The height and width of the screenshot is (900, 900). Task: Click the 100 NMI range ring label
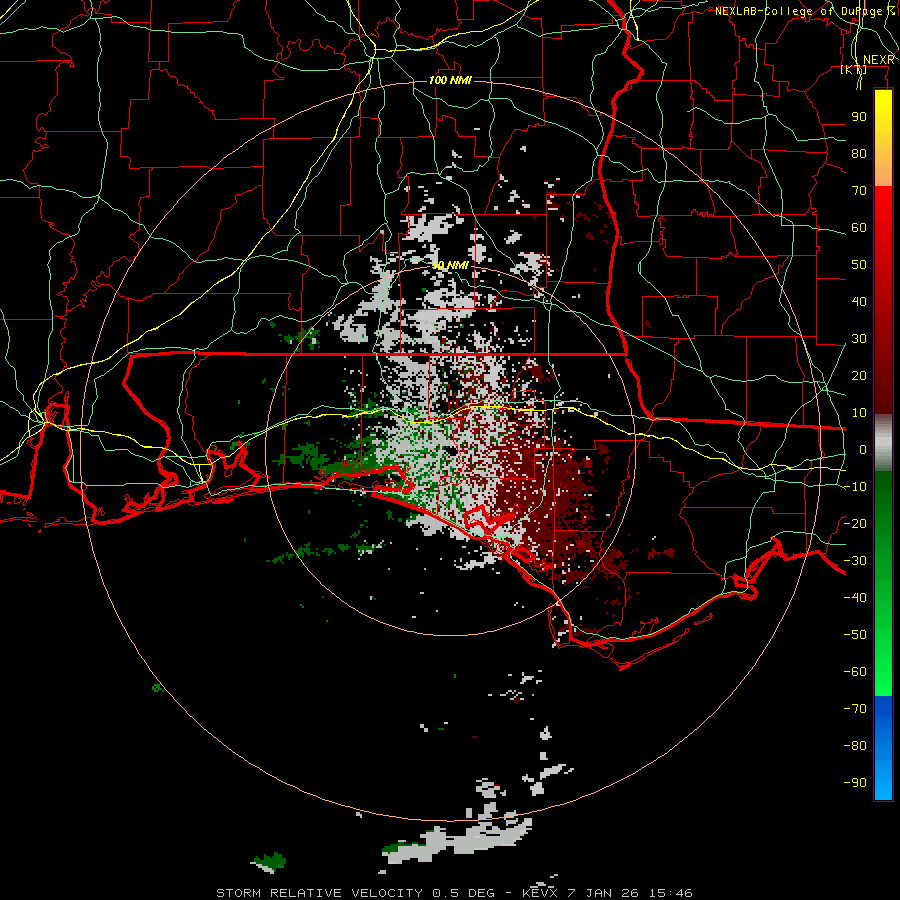pyautogui.click(x=451, y=80)
